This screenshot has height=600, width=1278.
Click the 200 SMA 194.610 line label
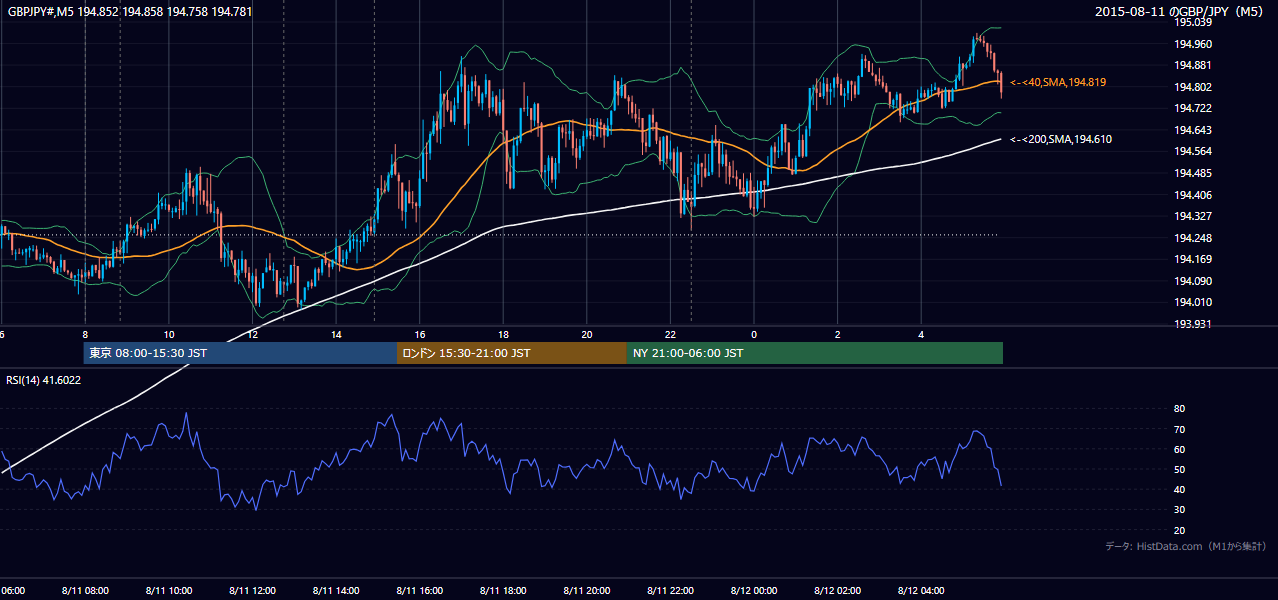pos(1061,139)
